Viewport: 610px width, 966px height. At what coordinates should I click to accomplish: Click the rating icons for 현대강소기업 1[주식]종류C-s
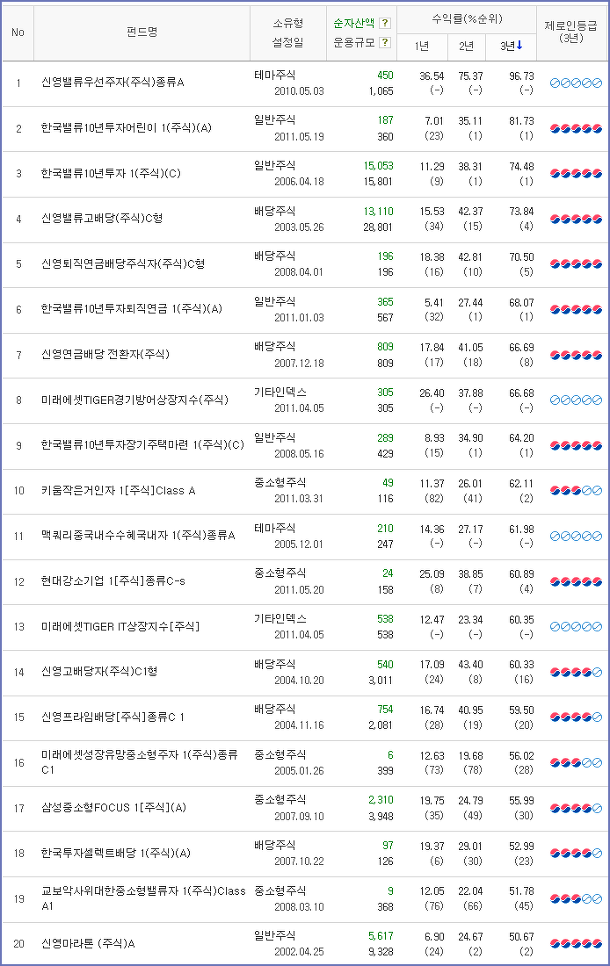click(575, 582)
